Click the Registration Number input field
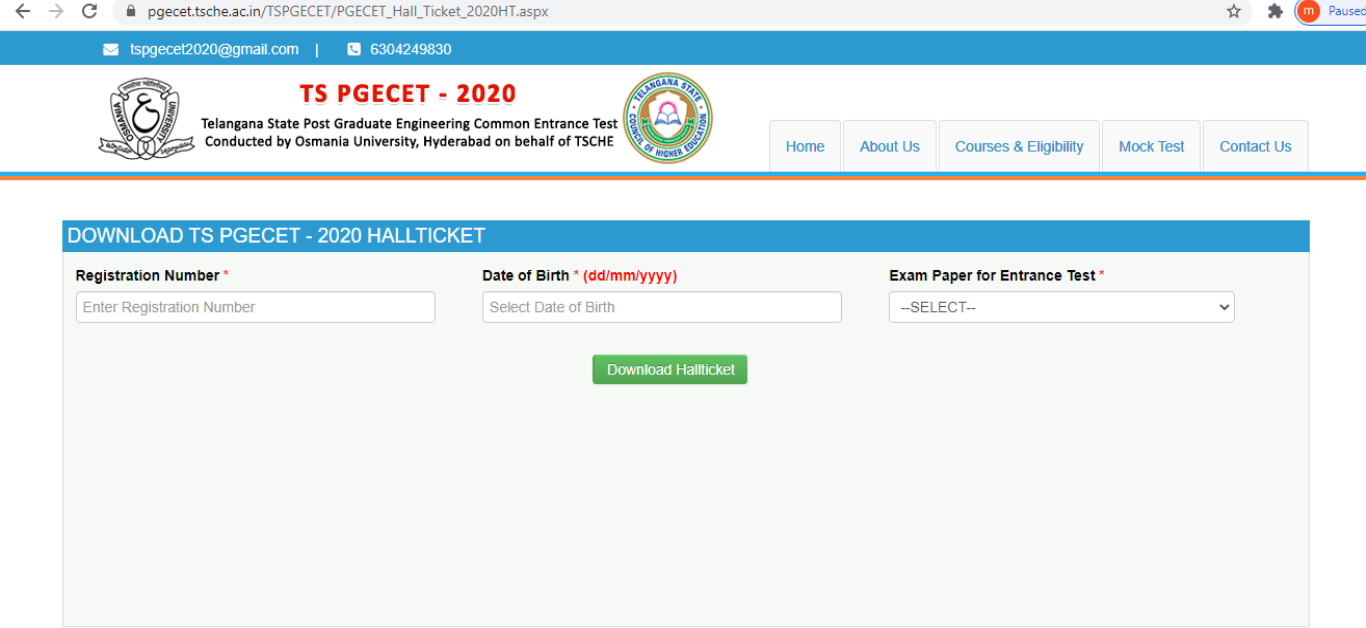The image size is (1366, 628). [255, 307]
